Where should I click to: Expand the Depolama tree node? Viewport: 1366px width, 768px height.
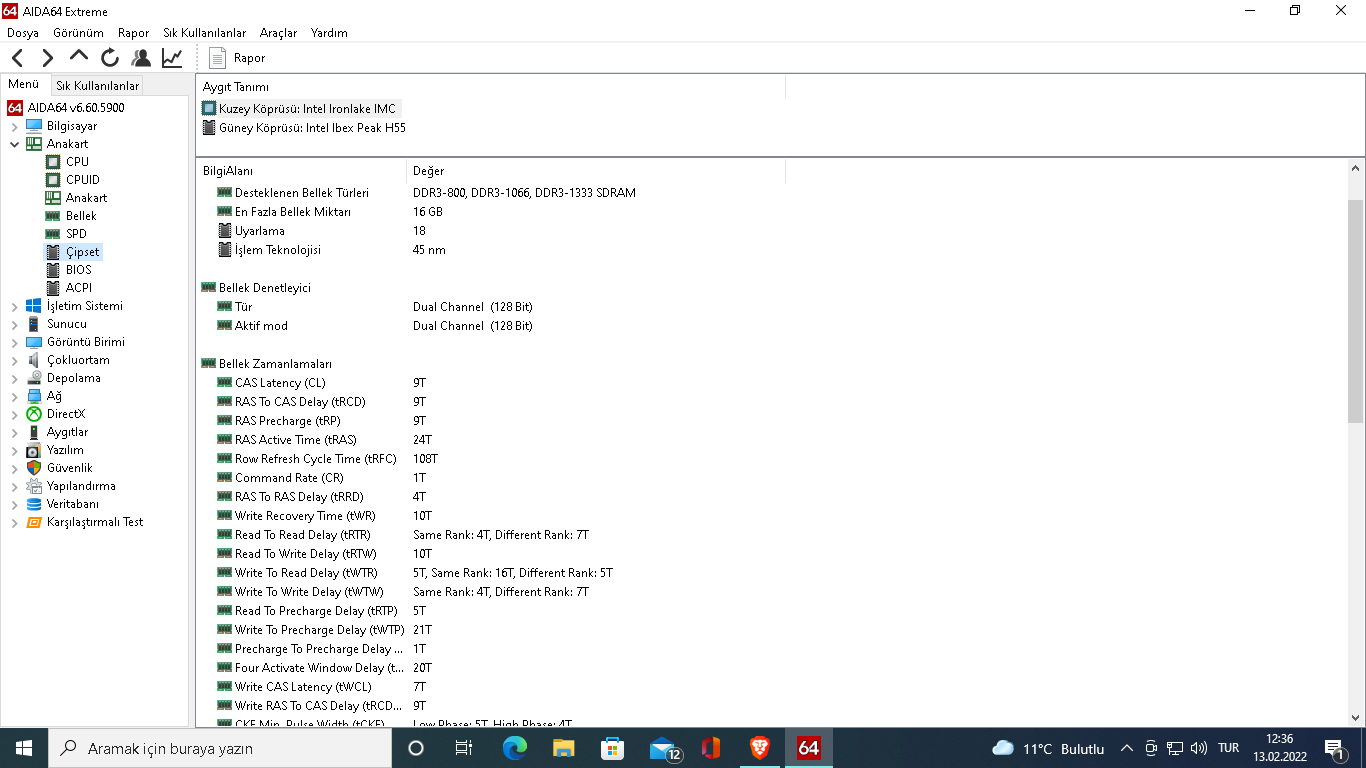click(14, 378)
